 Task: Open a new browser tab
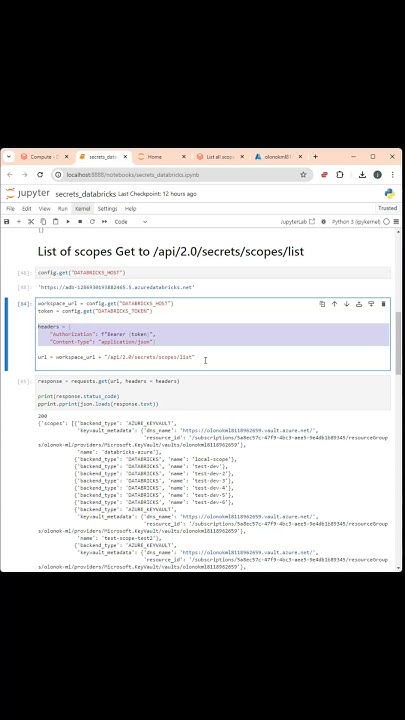[x=315, y=157]
